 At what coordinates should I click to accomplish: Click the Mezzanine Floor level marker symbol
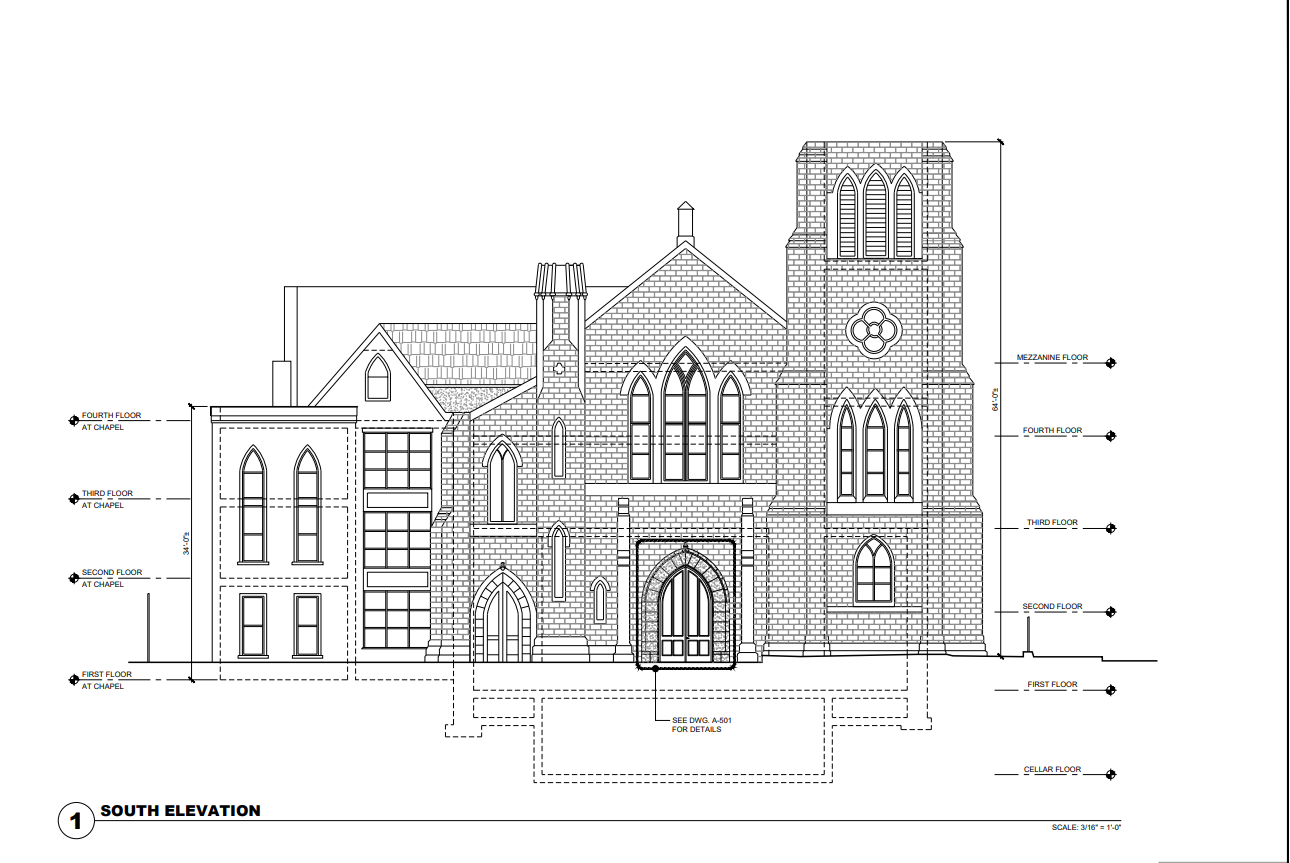pyautogui.click(x=1110, y=362)
